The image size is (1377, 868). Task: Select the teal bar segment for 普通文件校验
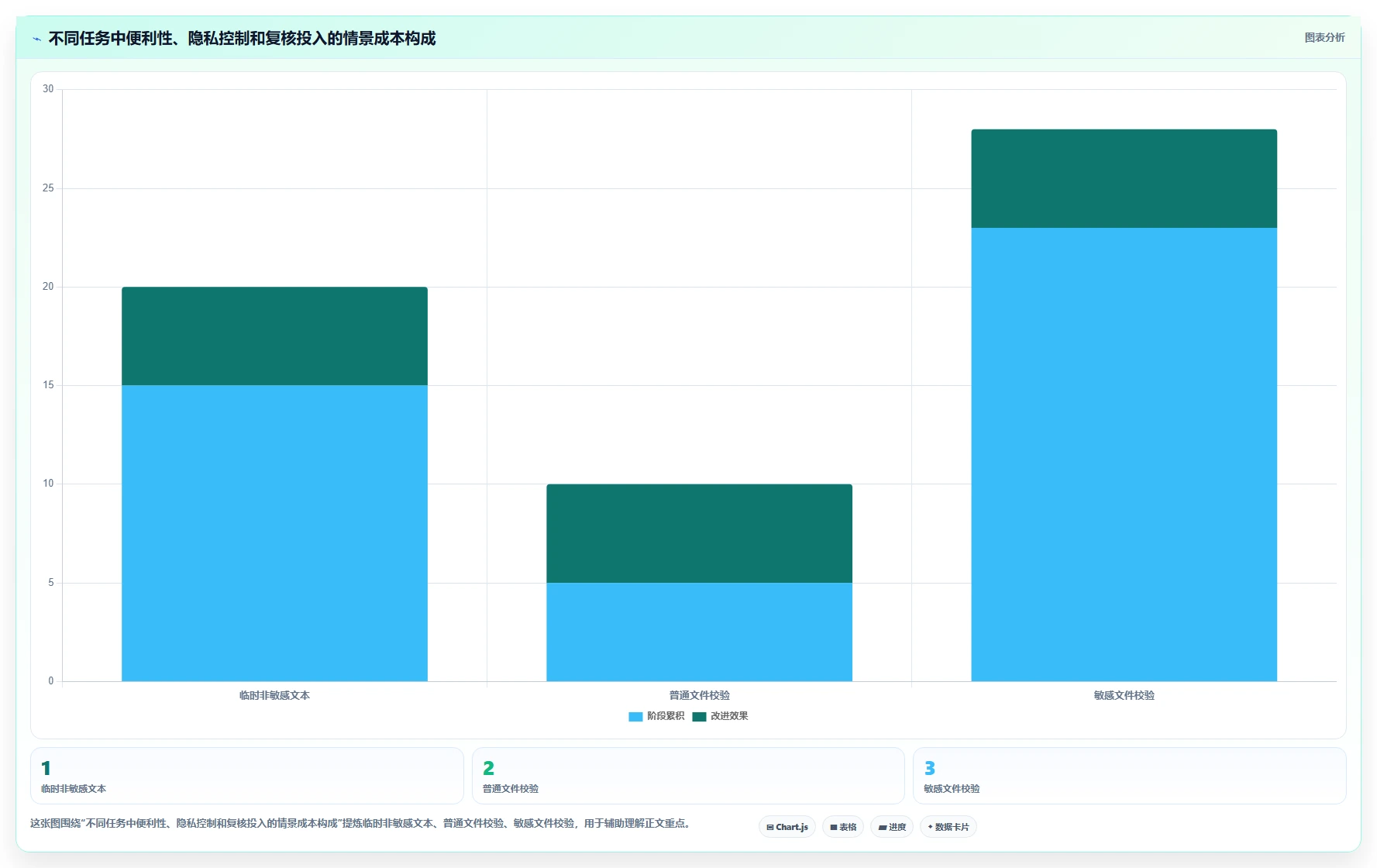click(x=699, y=533)
